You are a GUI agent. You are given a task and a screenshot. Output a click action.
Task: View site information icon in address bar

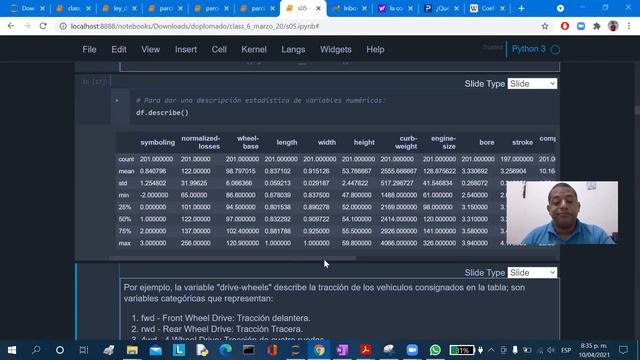click(63, 26)
